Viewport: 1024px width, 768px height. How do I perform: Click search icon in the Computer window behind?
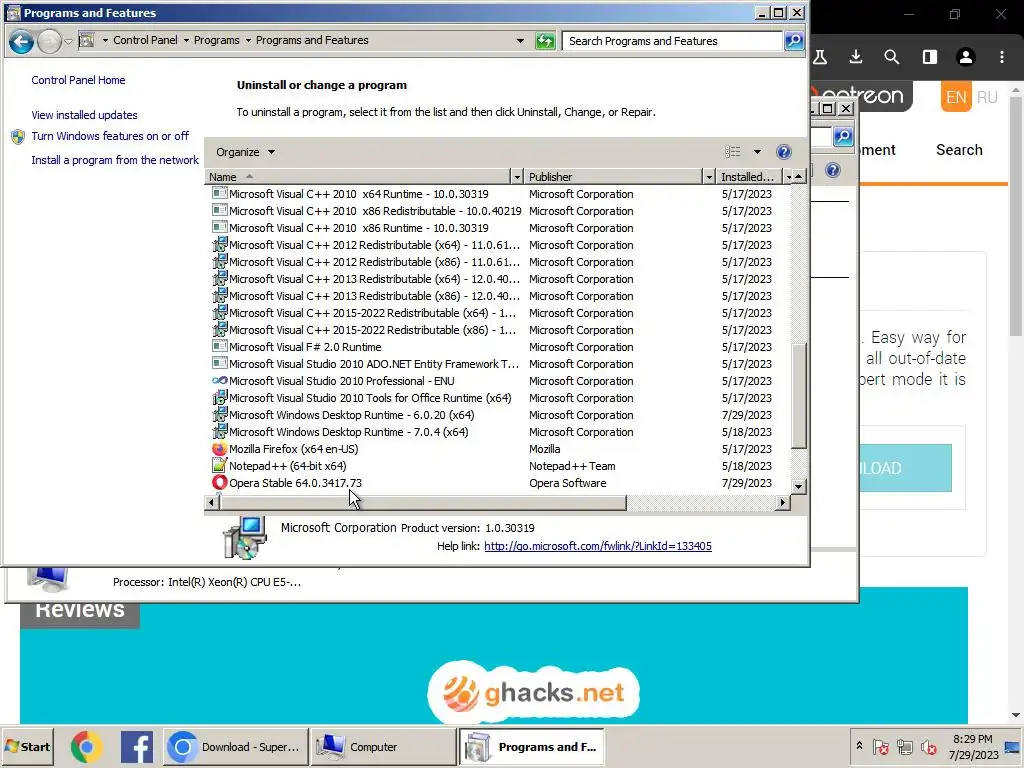(843, 136)
